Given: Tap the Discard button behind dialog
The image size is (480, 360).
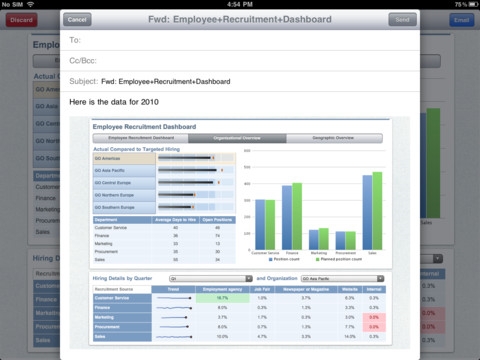Looking at the screenshot, I should (22, 20).
